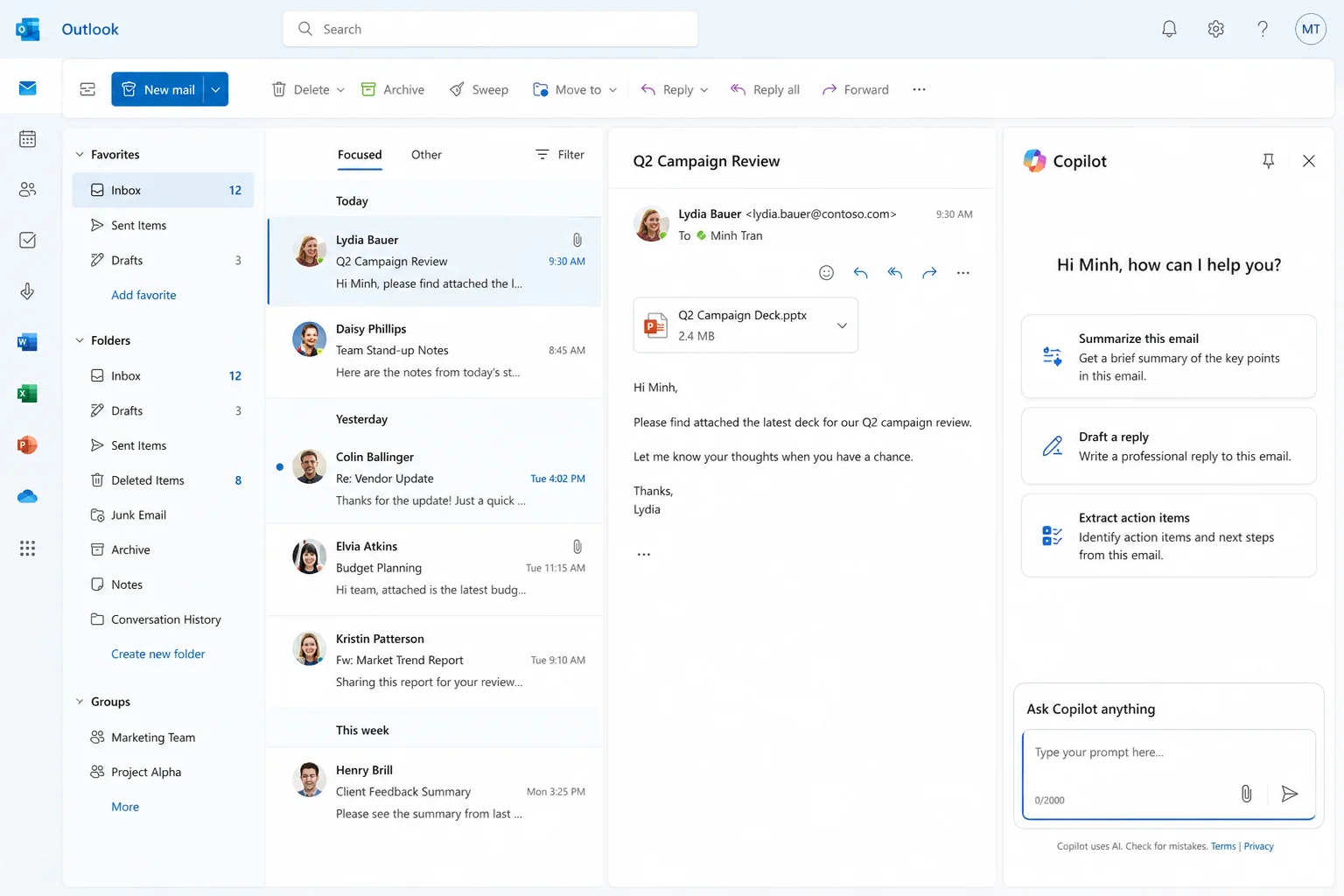Screen dimensions: 1344x896
Task: Click the More link under Groups
Action: click(125, 807)
